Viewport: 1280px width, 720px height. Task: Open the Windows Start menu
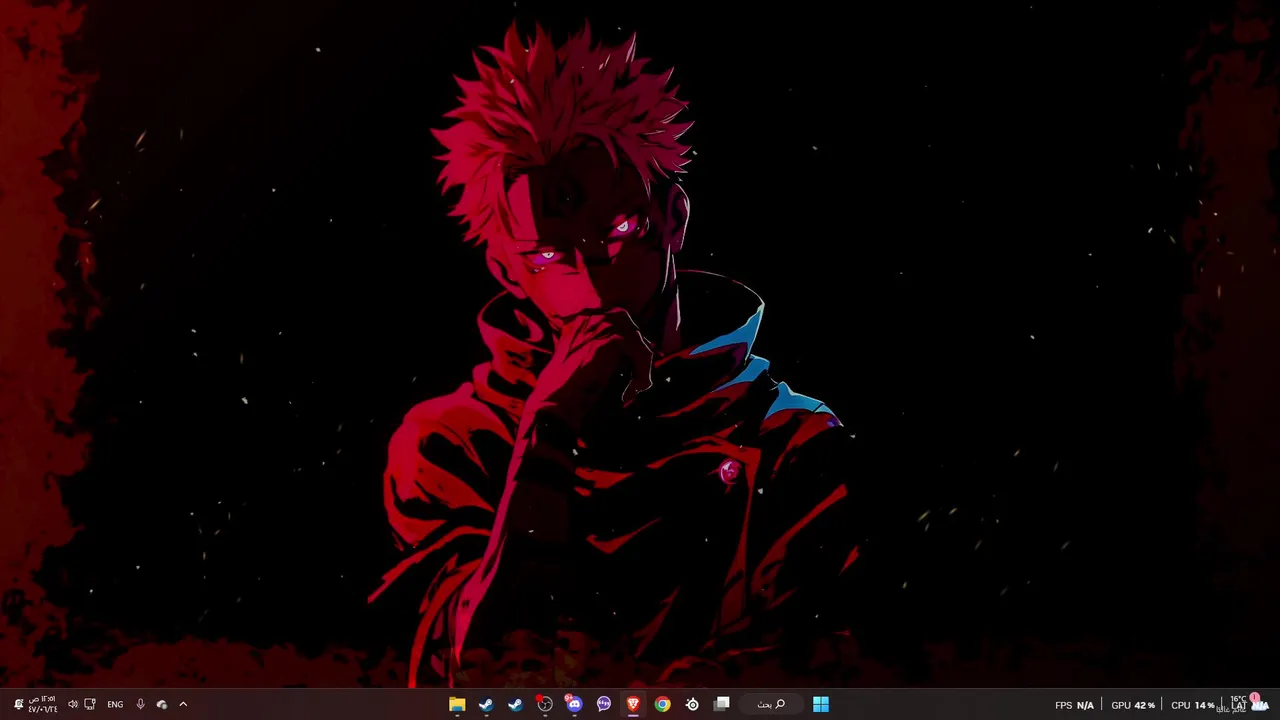(820, 704)
